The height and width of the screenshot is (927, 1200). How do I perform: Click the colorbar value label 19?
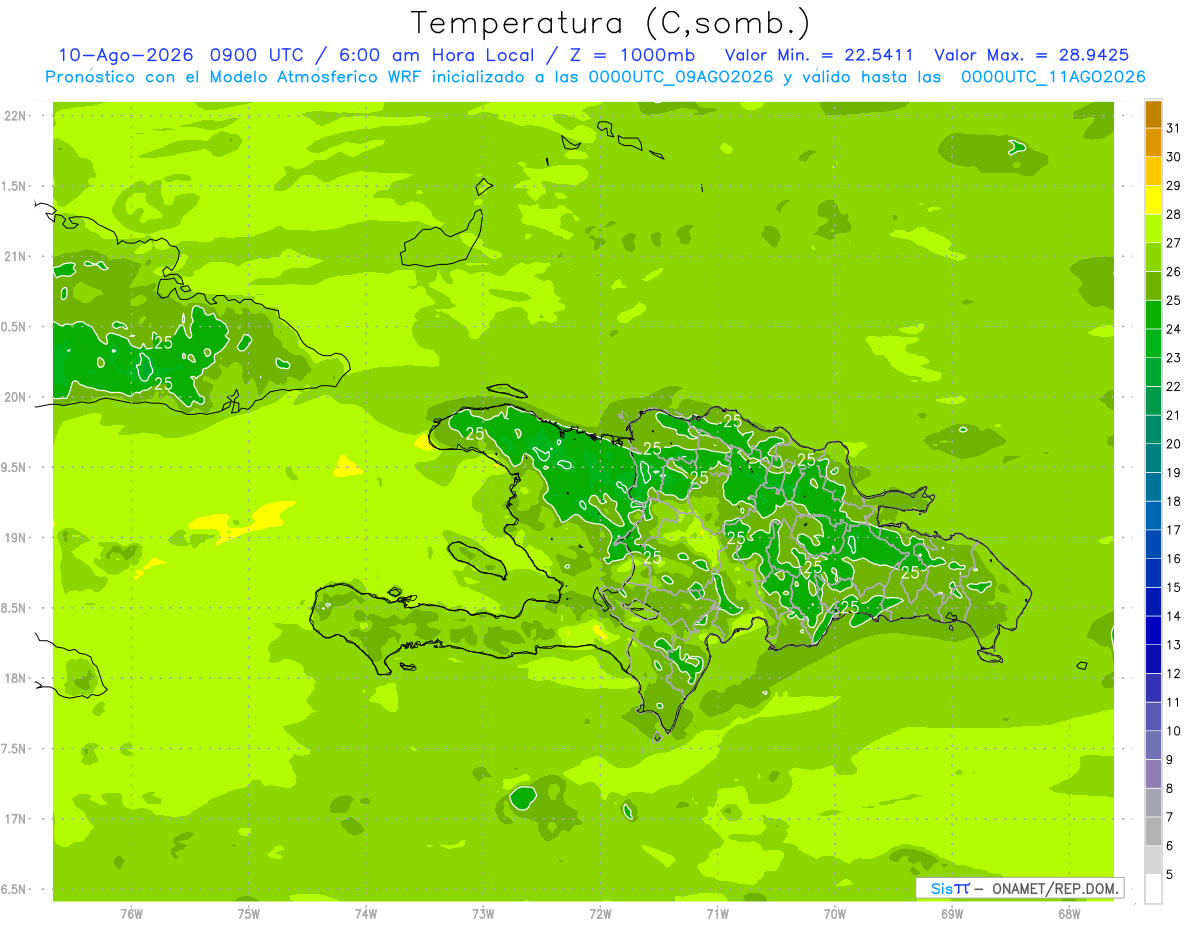(x=1173, y=473)
